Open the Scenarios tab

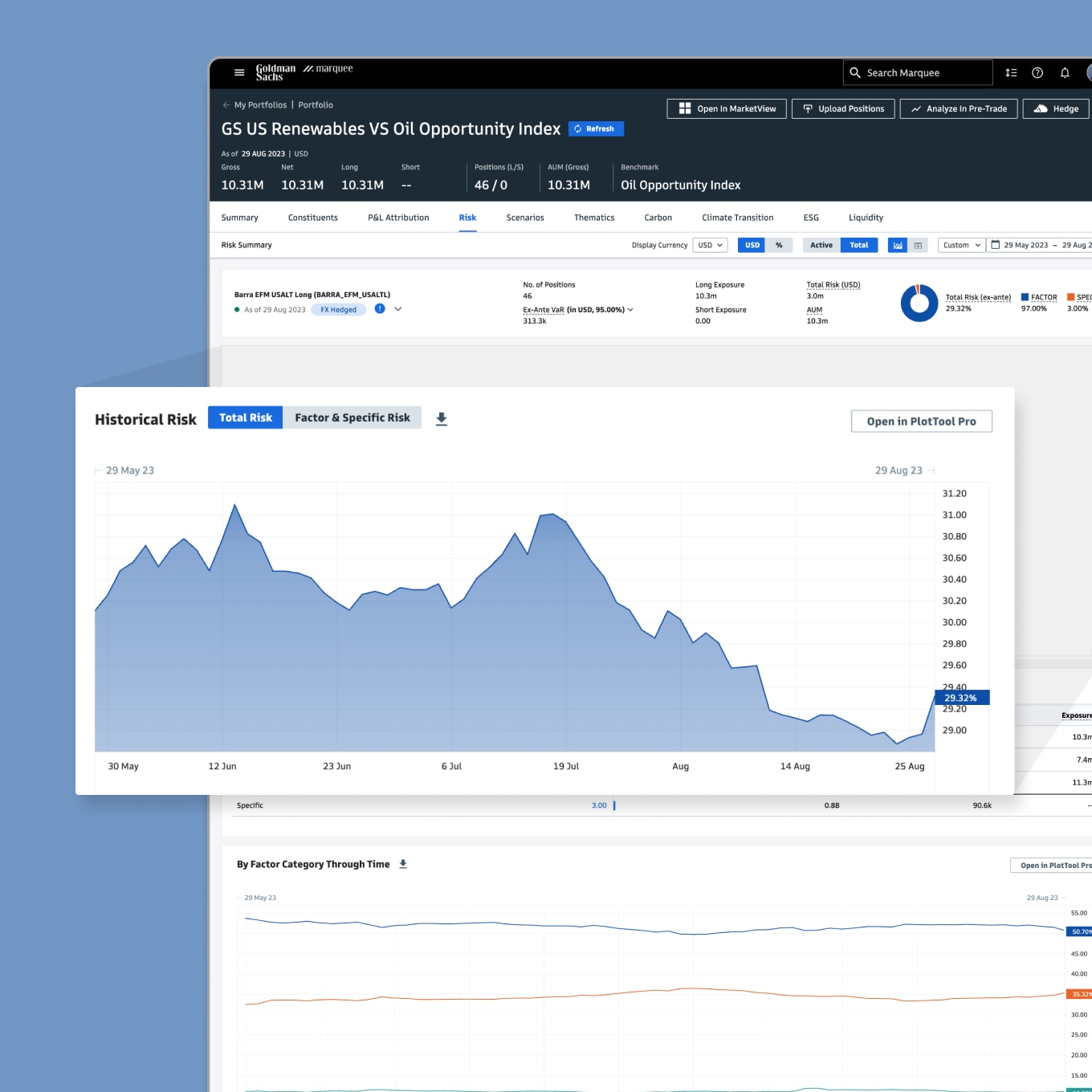(525, 218)
